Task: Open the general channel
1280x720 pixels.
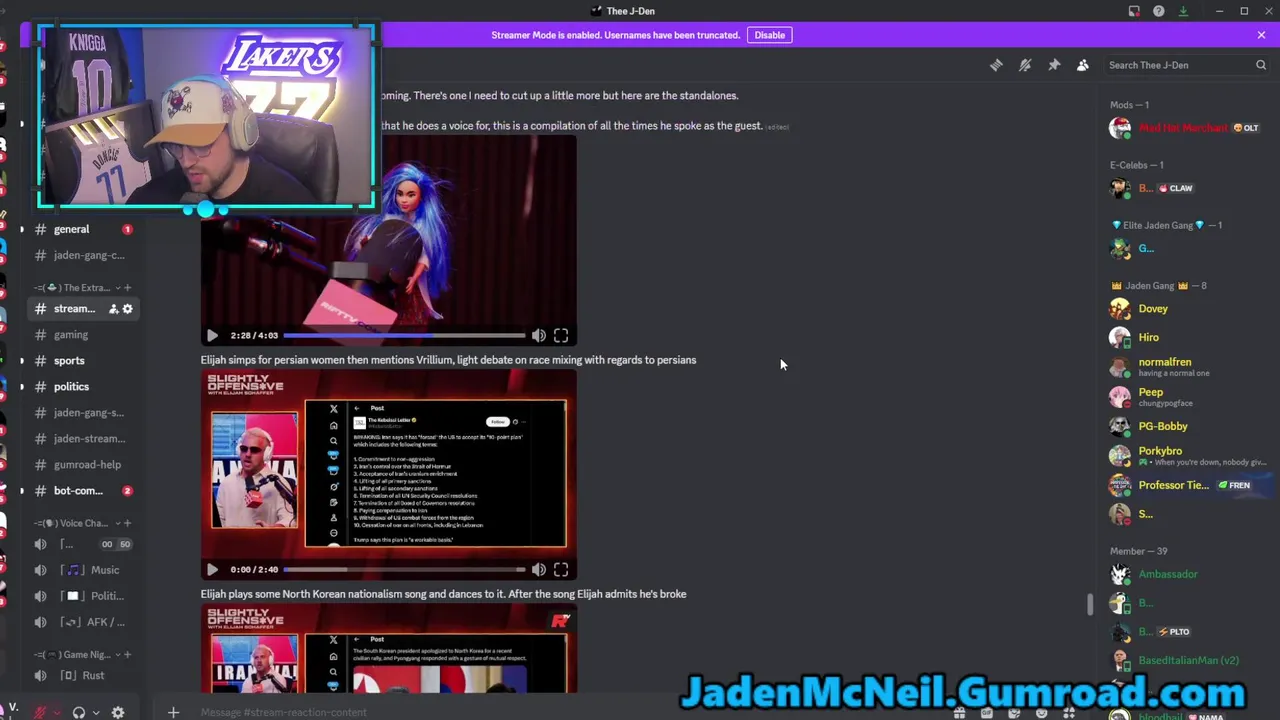Action: (82, 229)
